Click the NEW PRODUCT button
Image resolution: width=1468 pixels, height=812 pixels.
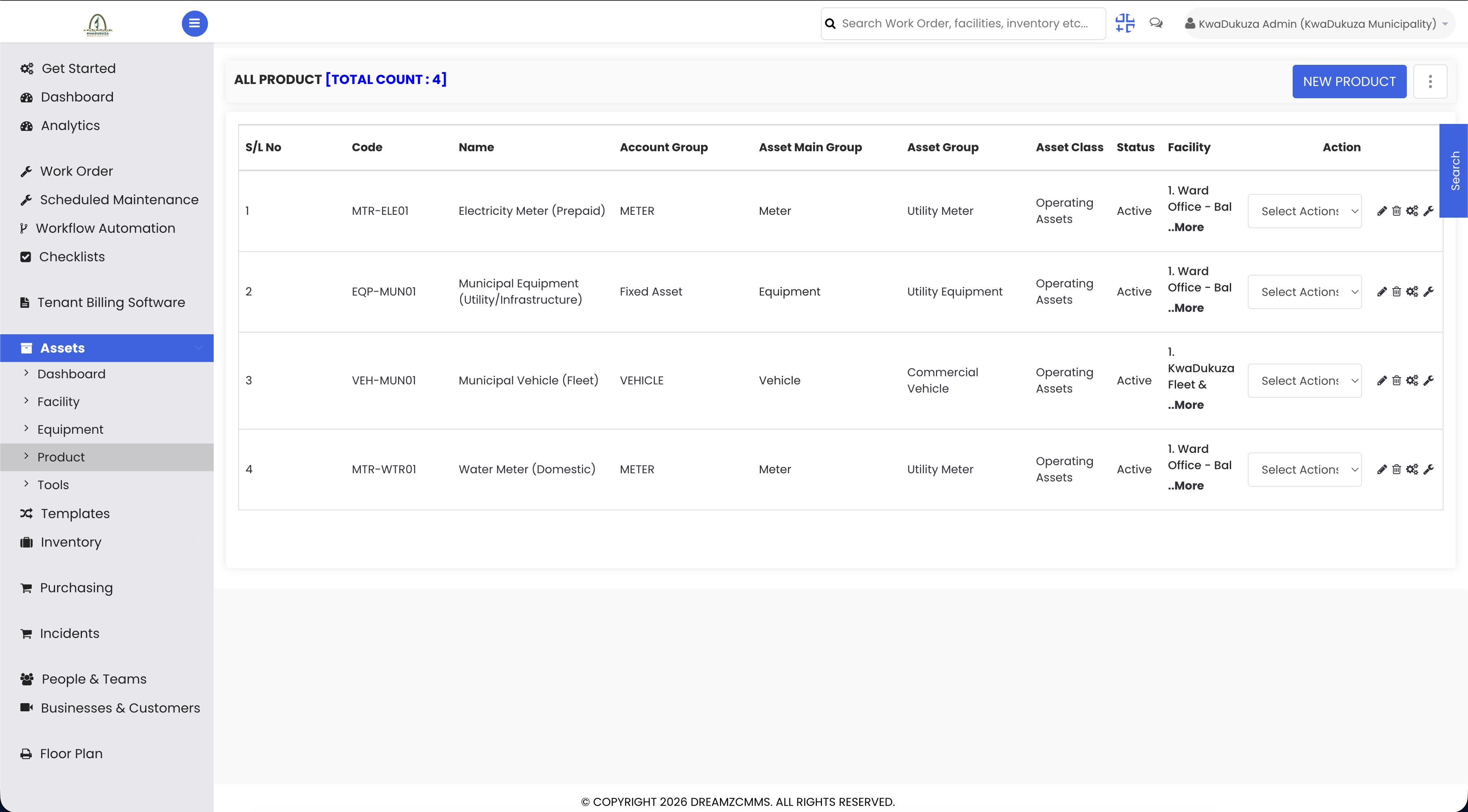point(1349,82)
